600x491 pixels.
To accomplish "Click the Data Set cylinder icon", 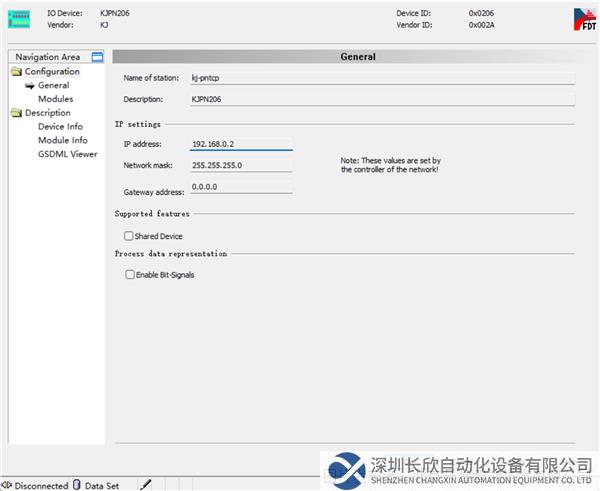I will coord(77,485).
